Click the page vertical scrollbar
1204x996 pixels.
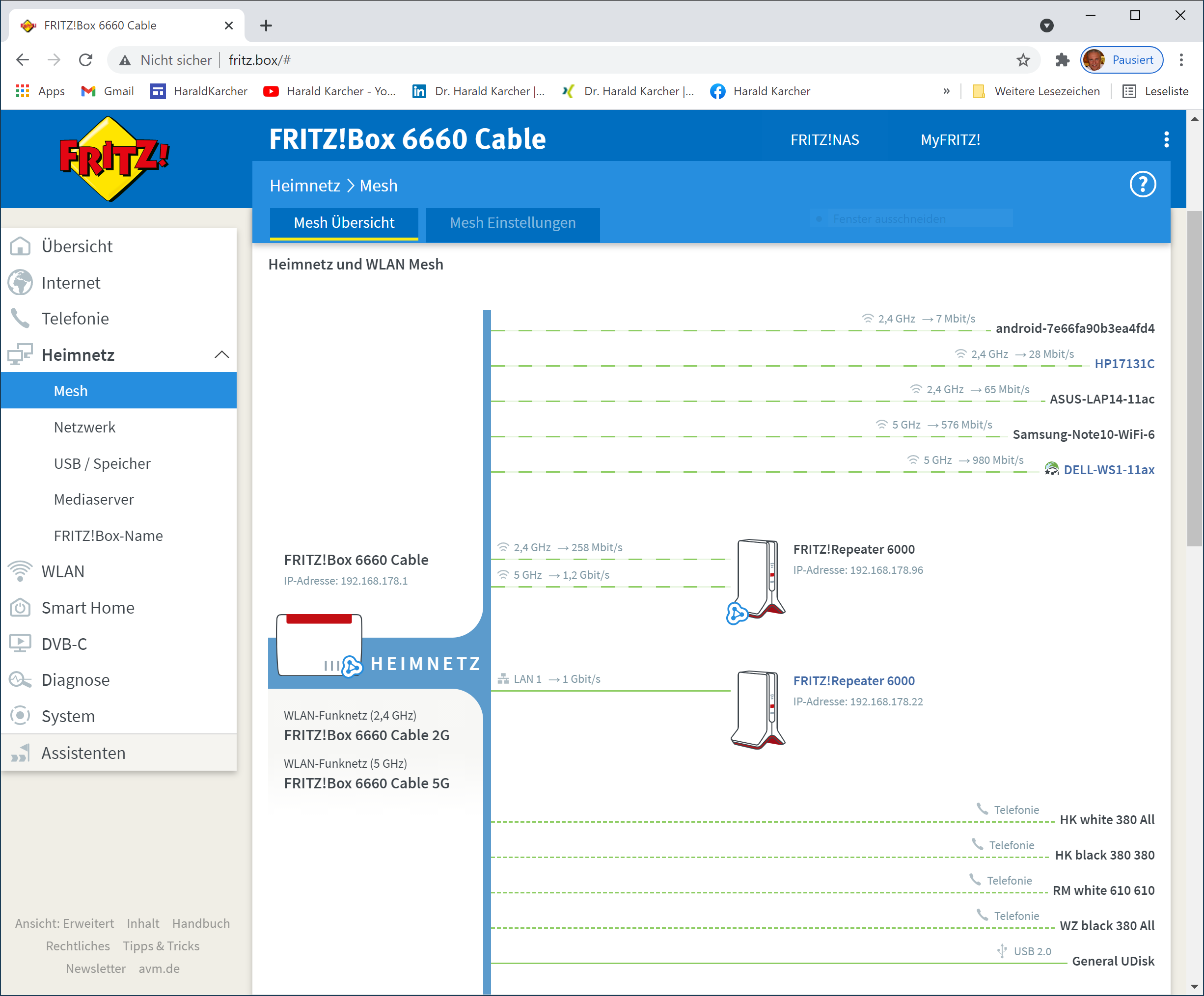[x=1194, y=378]
